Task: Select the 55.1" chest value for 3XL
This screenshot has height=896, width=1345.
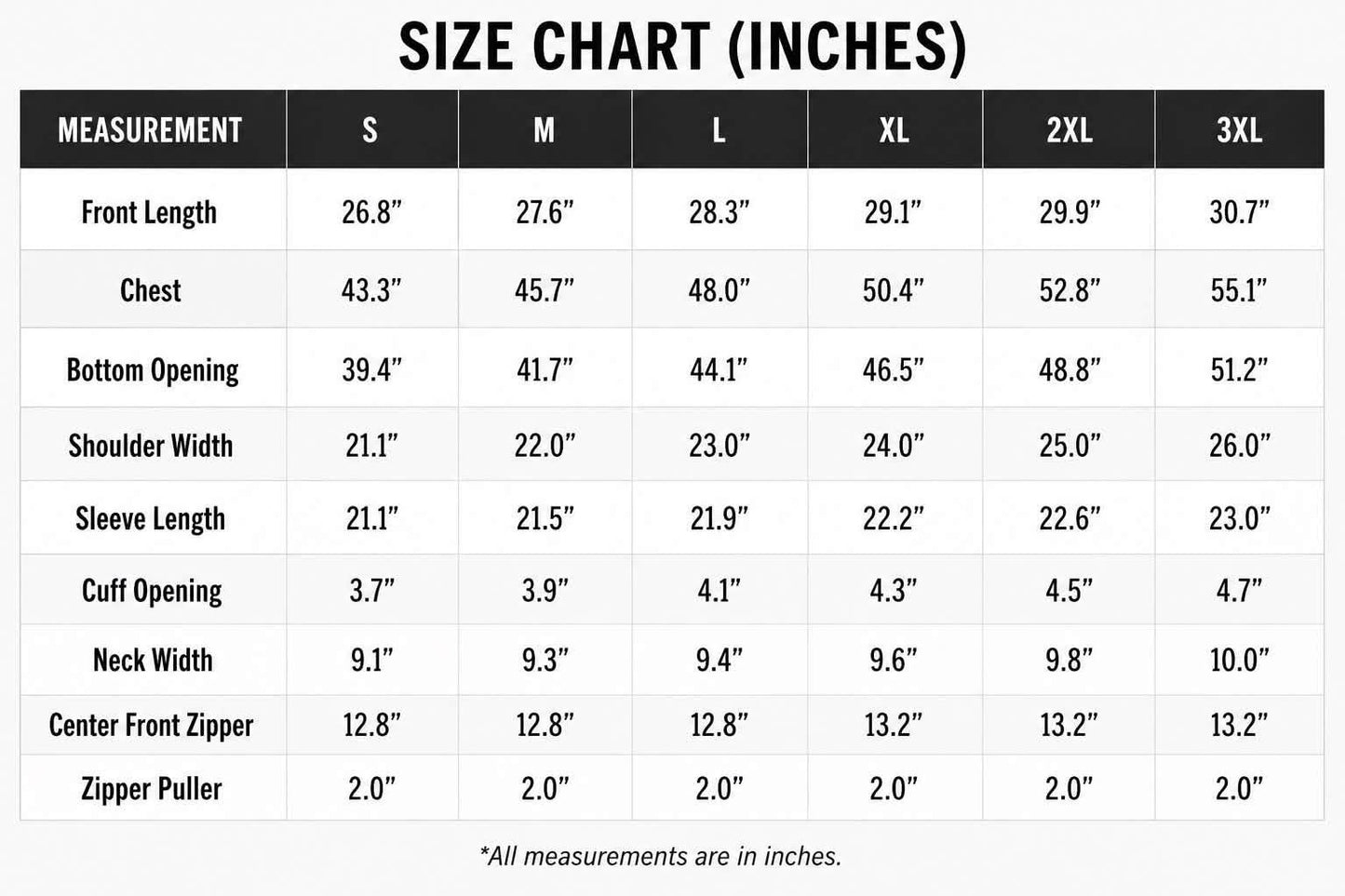Action: [1239, 290]
